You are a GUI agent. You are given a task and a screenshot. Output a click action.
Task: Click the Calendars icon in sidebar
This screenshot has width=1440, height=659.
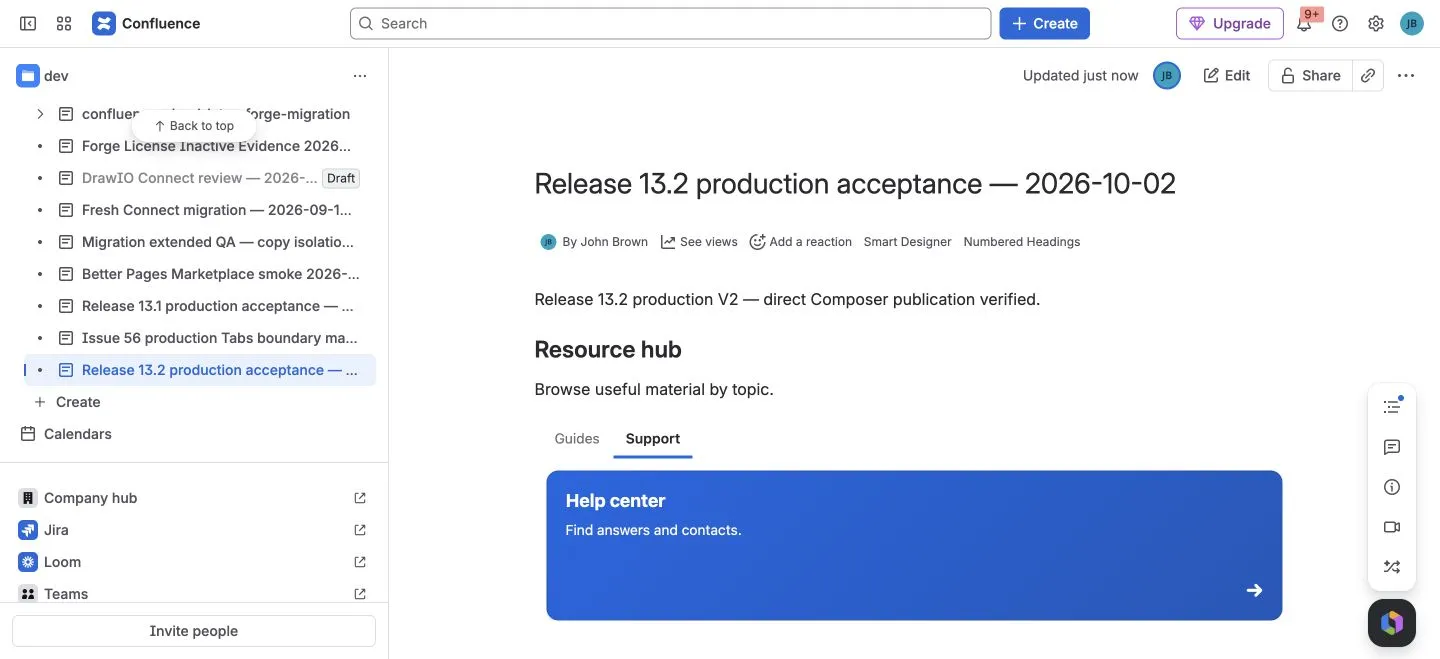pos(28,434)
